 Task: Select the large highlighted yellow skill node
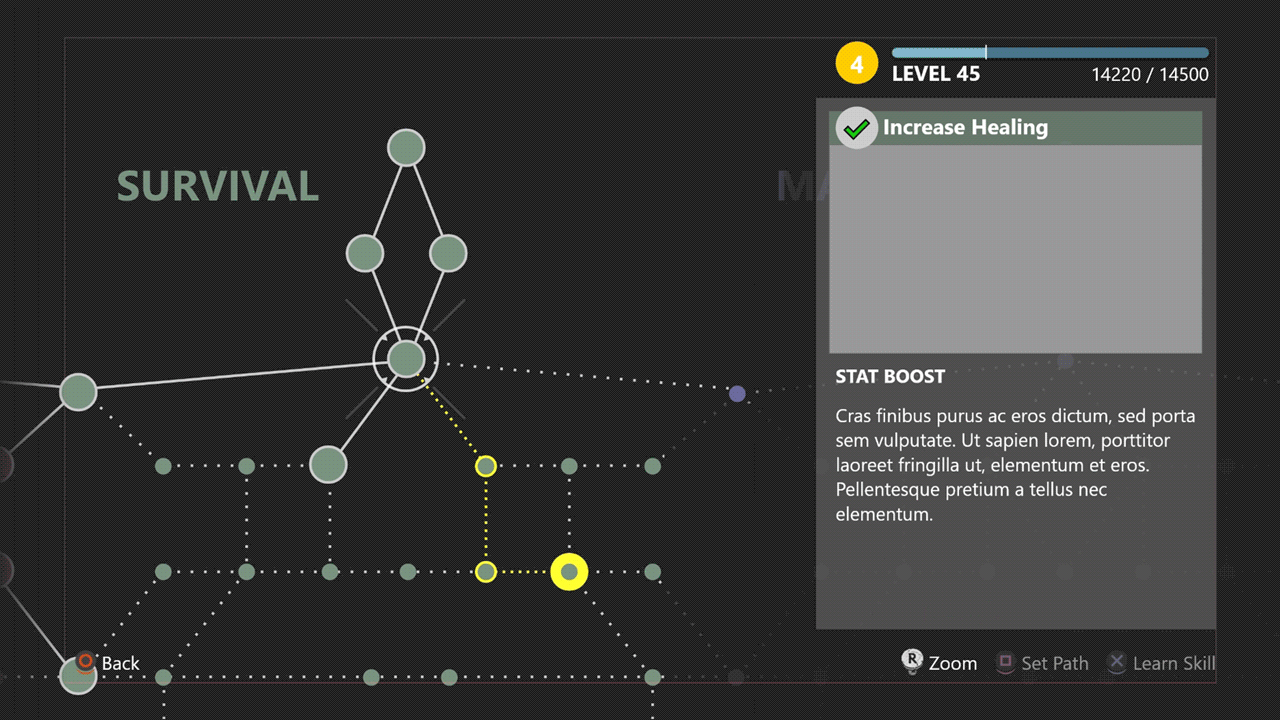[x=569, y=572]
